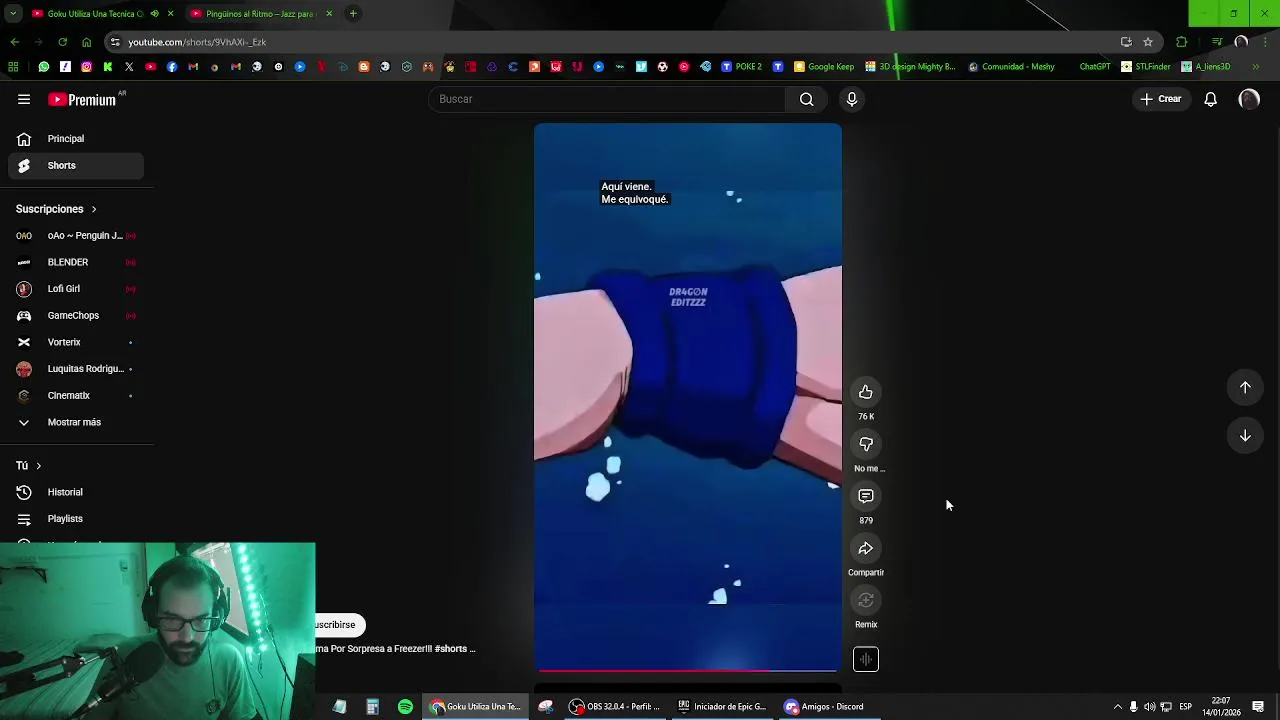
Task: Open Spotify from the taskbar
Action: pyautogui.click(x=405, y=707)
